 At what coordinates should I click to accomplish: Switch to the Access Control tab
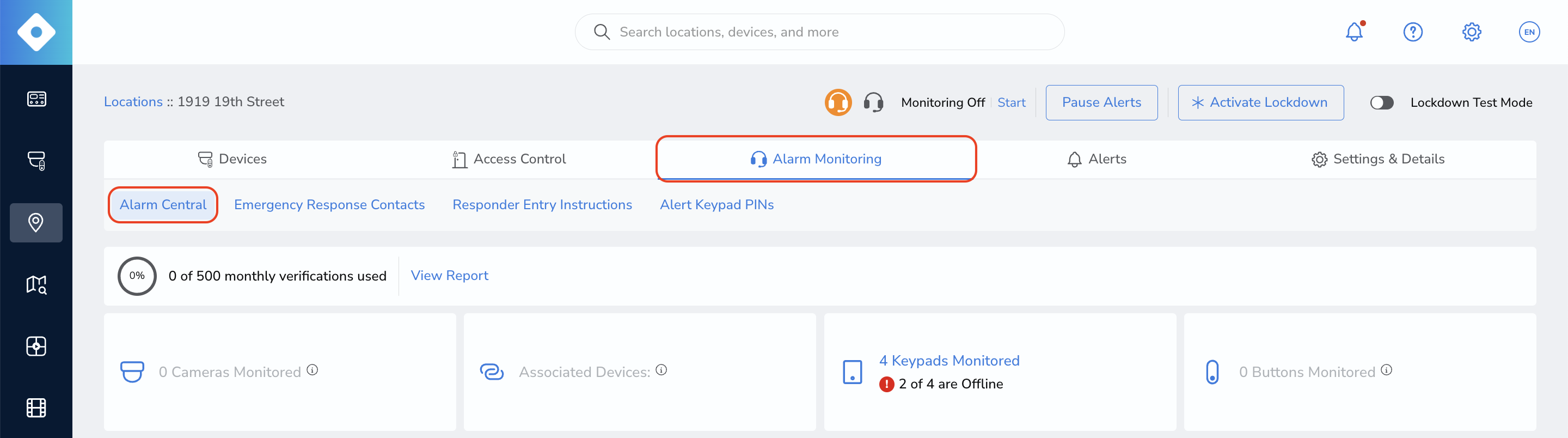click(x=509, y=159)
